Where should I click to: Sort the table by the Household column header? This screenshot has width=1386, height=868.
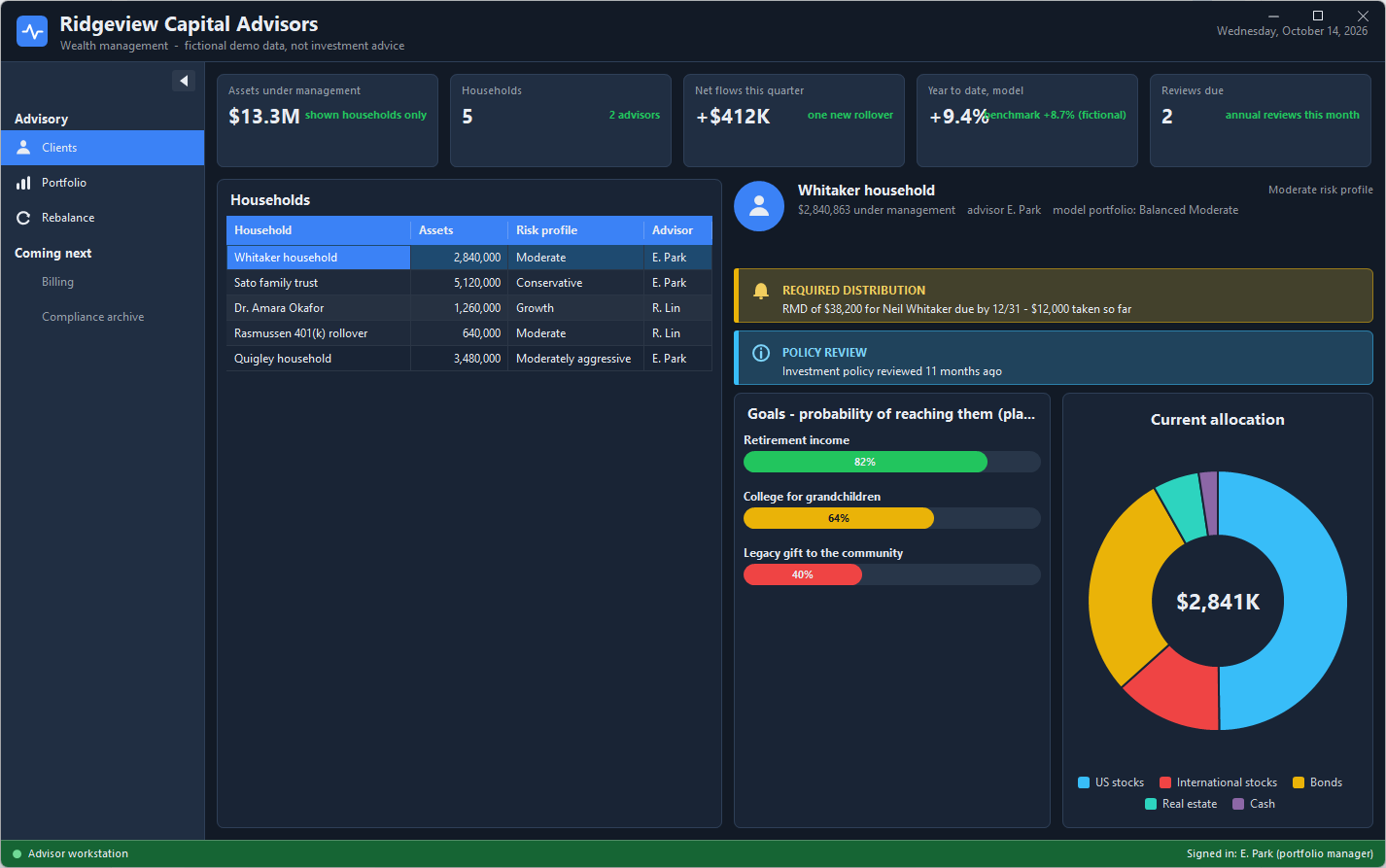[x=318, y=230]
